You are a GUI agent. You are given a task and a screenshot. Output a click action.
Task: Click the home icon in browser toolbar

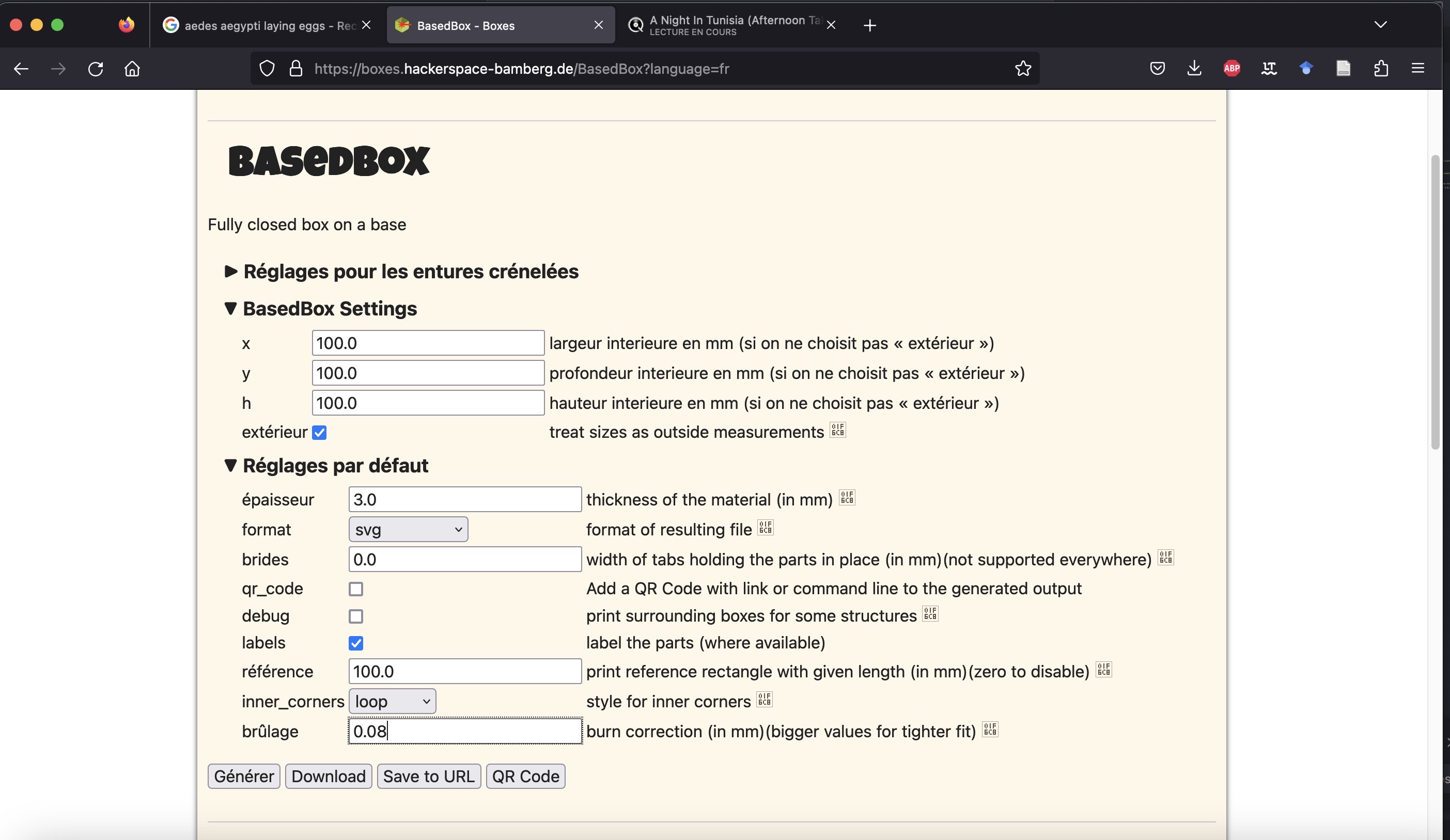pos(131,68)
